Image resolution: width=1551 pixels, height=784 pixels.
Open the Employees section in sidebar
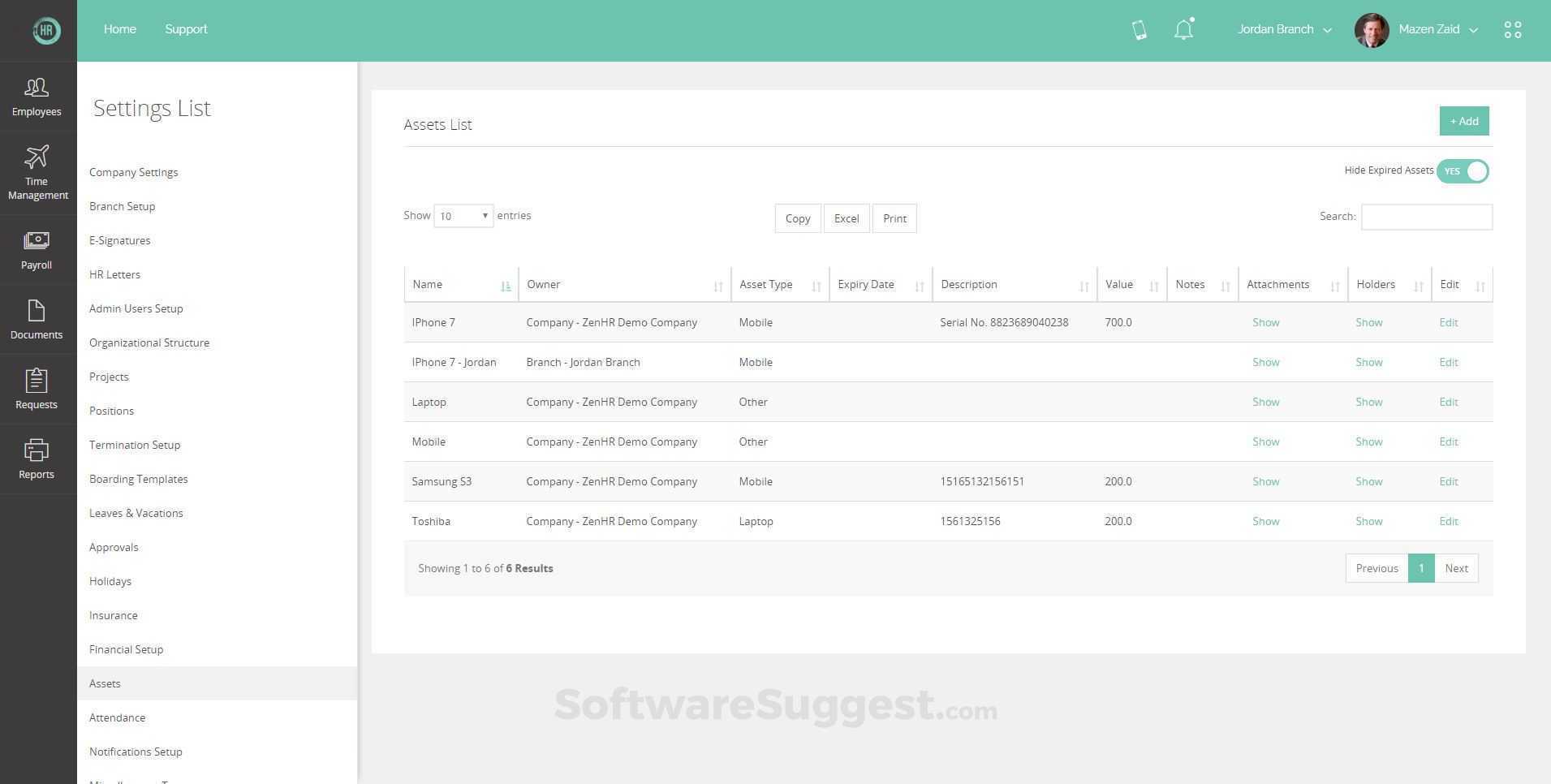[x=36, y=96]
